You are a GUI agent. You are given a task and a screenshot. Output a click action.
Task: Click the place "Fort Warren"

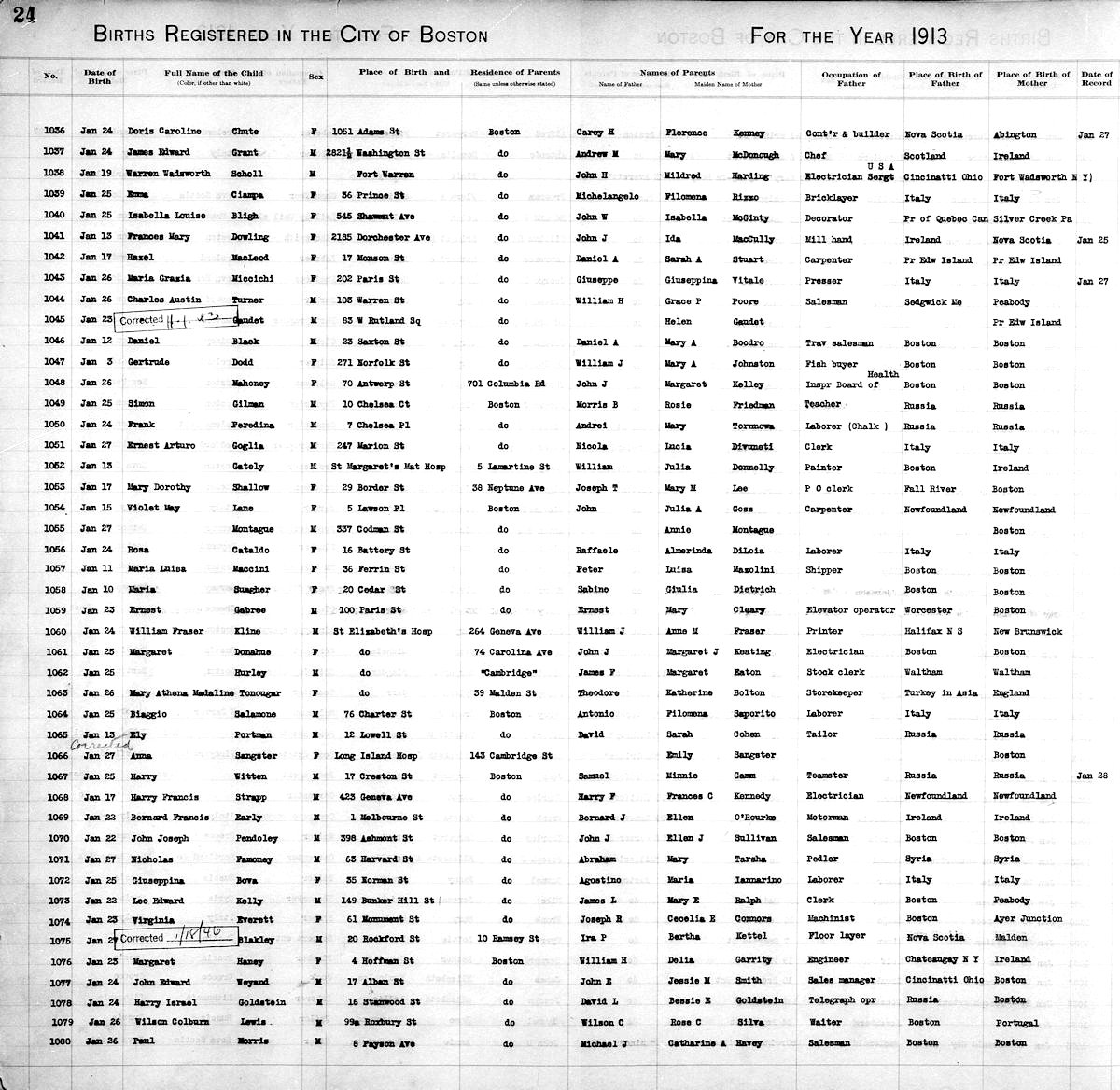(x=385, y=175)
